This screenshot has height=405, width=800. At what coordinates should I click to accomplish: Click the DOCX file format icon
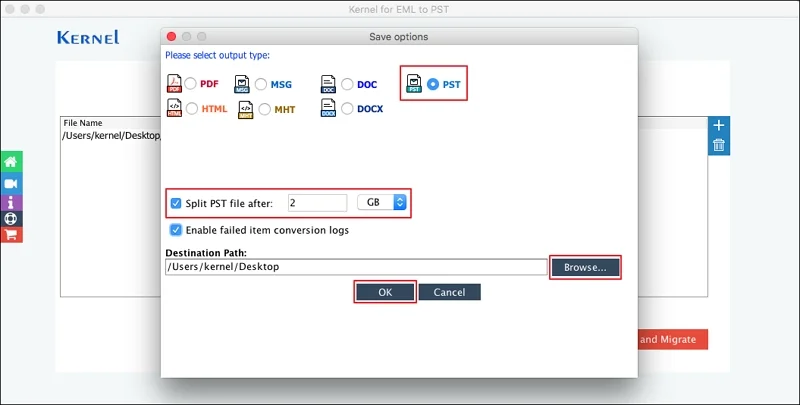tap(328, 108)
